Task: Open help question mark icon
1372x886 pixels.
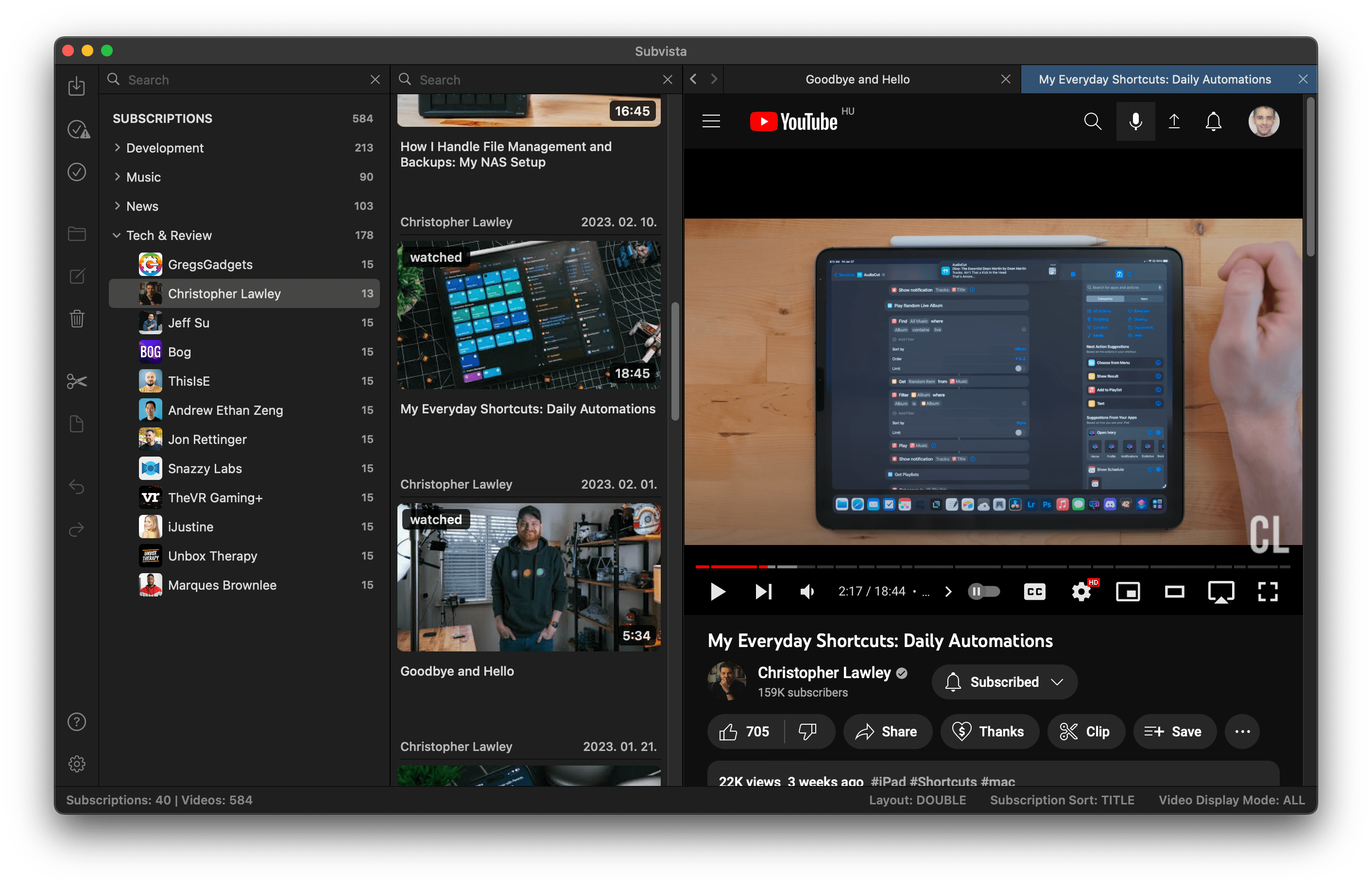Action: pyautogui.click(x=76, y=721)
